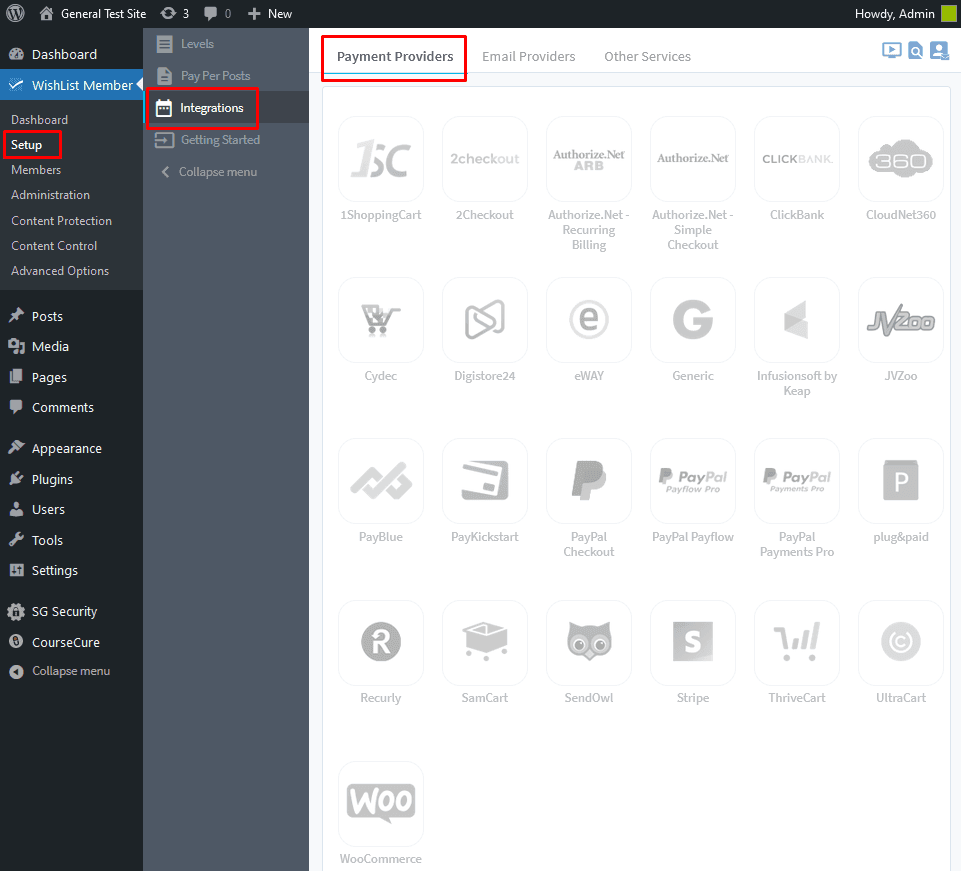The image size is (961, 871).
Task: Open WishList Member Dashboard submenu link
Action: [39, 120]
